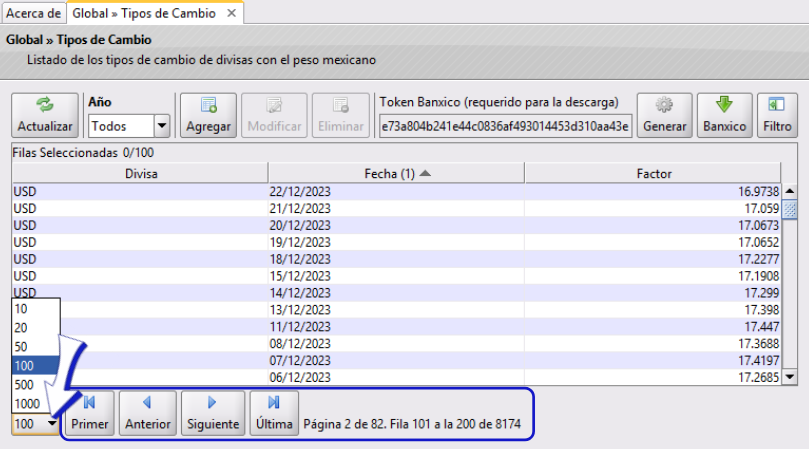The image size is (809, 449).
Task: Select the row dated 07/12/2023
Action: point(396,360)
